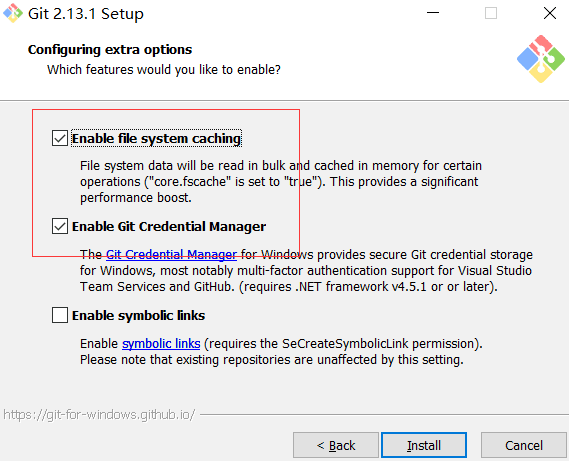Click the Enable Git Credential Manager label
This screenshot has width=569, height=461.
[169, 227]
